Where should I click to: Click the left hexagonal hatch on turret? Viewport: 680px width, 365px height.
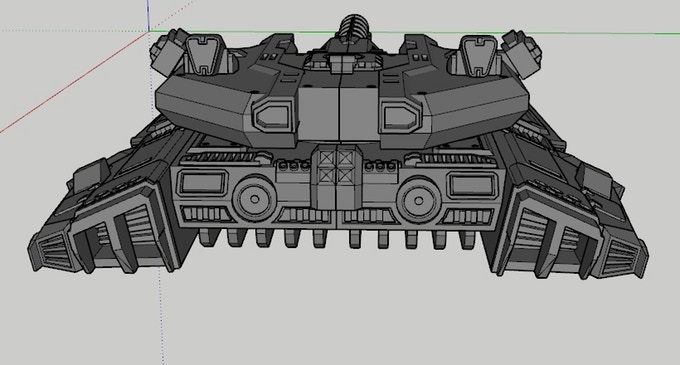pos(273,116)
